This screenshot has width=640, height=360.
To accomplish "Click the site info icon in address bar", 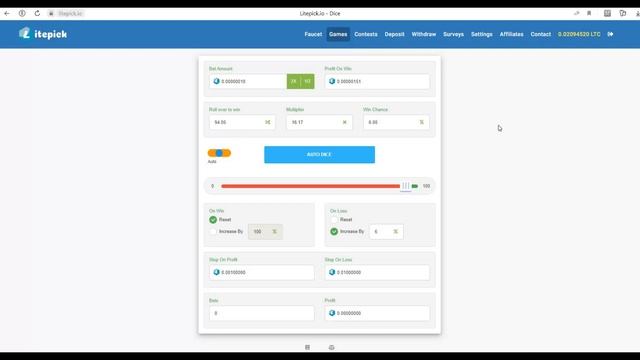I will [x=22, y=13].
